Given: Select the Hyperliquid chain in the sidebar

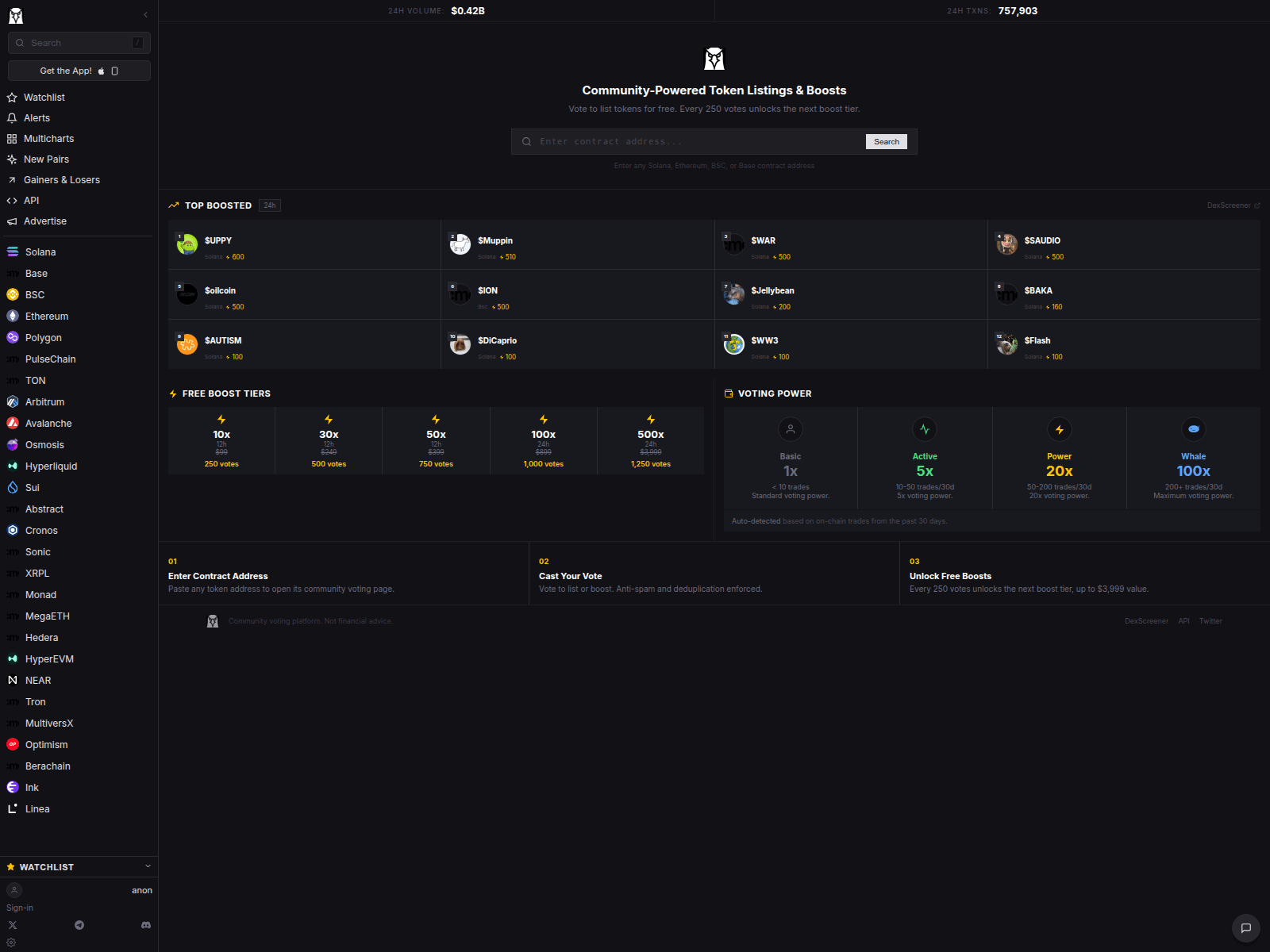Looking at the screenshot, I should tap(51, 466).
